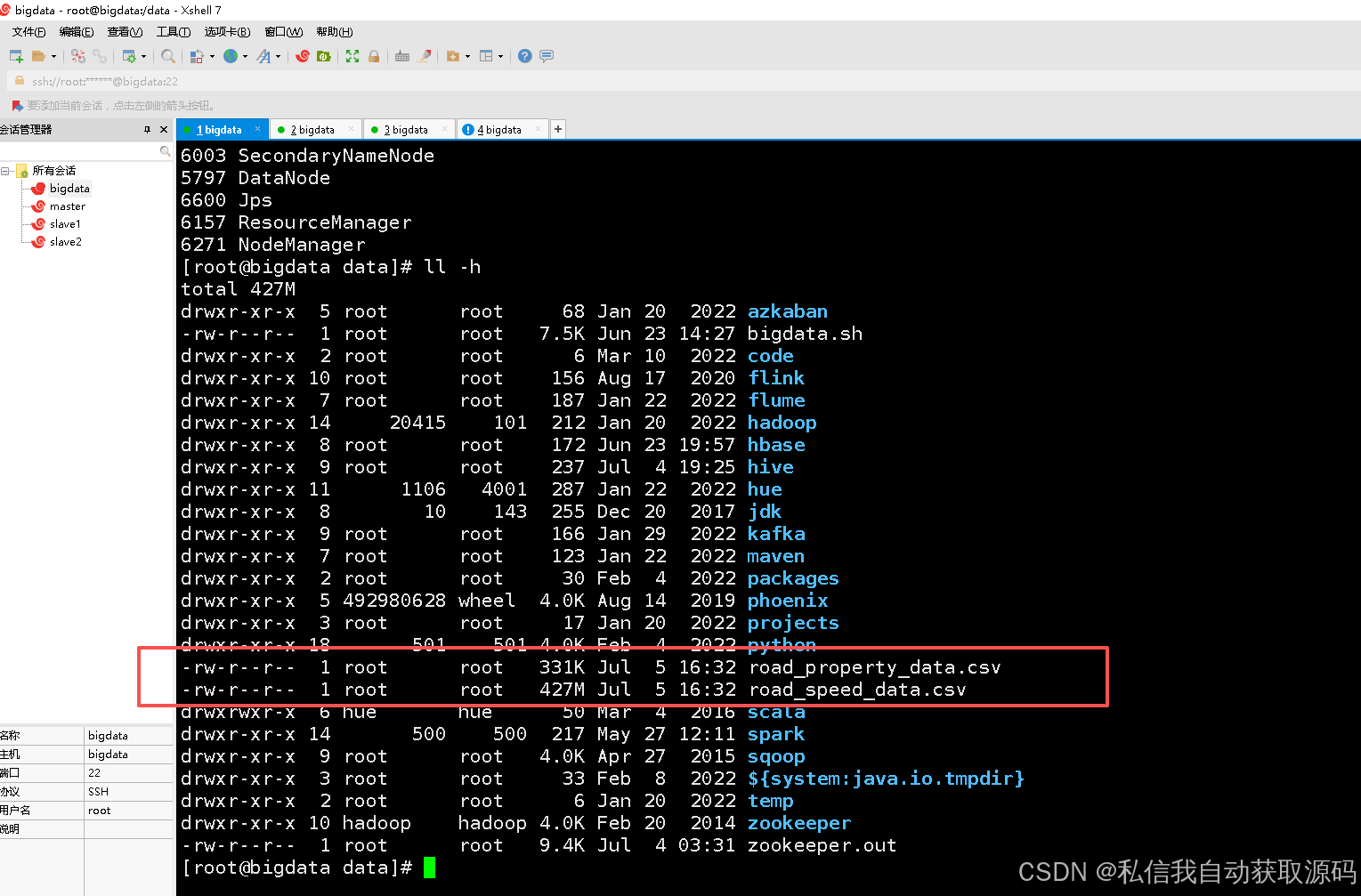Image resolution: width=1361 pixels, height=896 pixels.
Task: Click the New Session toolbar icon
Action: pyautogui.click(x=16, y=56)
